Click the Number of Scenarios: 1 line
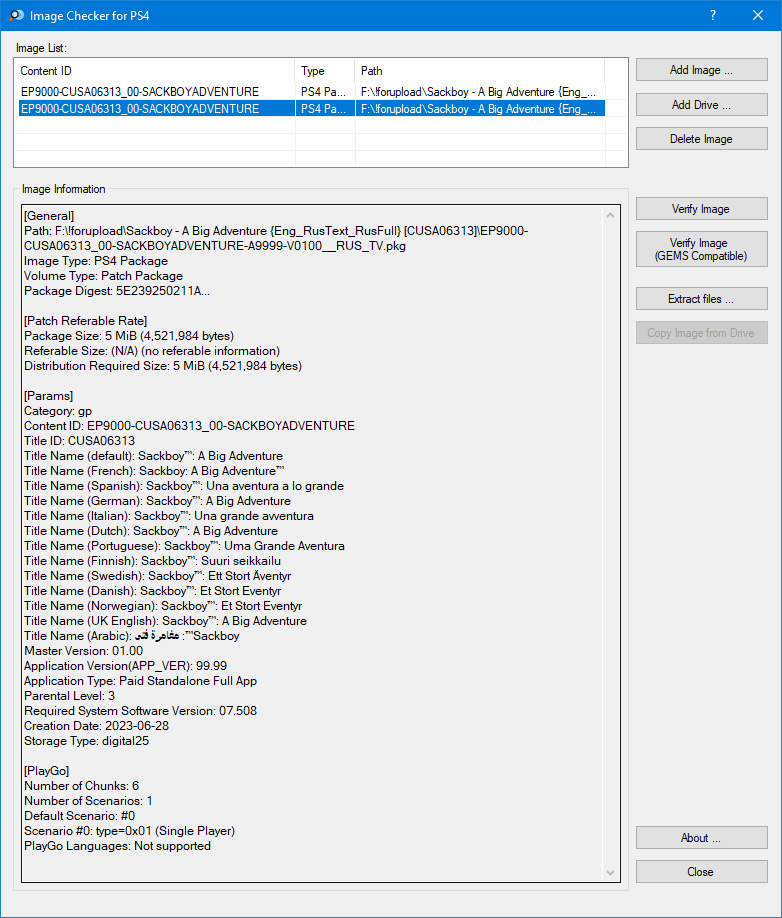The width and height of the screenshot is (782, 918). (88, 801)
